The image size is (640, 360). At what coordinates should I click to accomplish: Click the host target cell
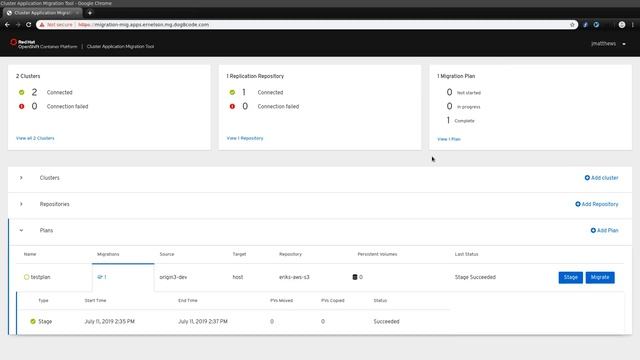coord(238,277)
